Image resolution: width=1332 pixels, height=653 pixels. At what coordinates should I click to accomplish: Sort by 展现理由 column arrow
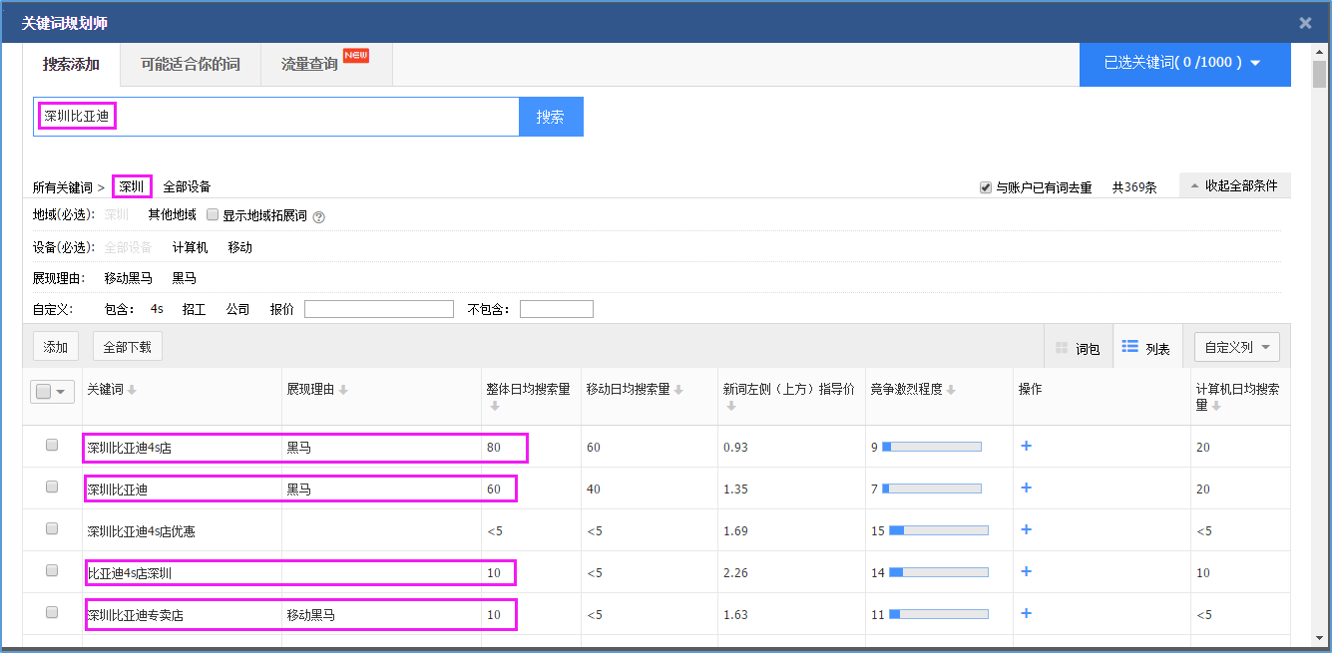click(x=343, y=390)
